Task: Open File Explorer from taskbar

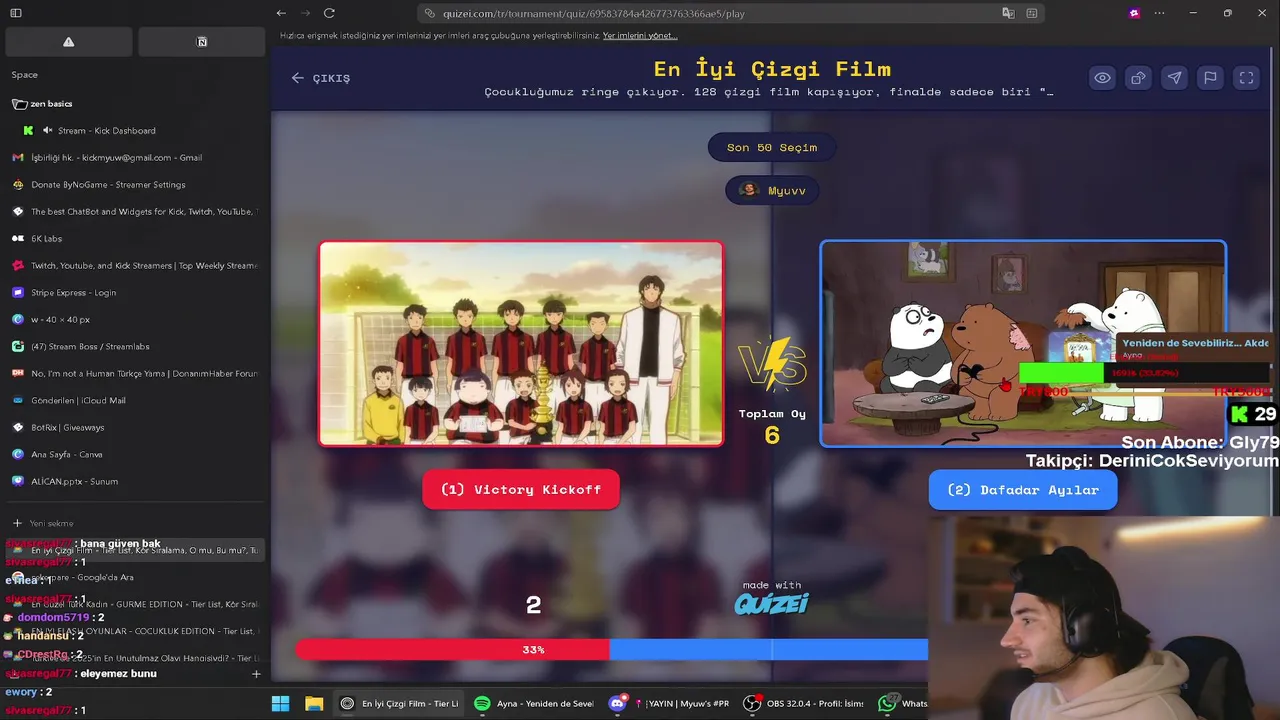Action: pos(314,704)
